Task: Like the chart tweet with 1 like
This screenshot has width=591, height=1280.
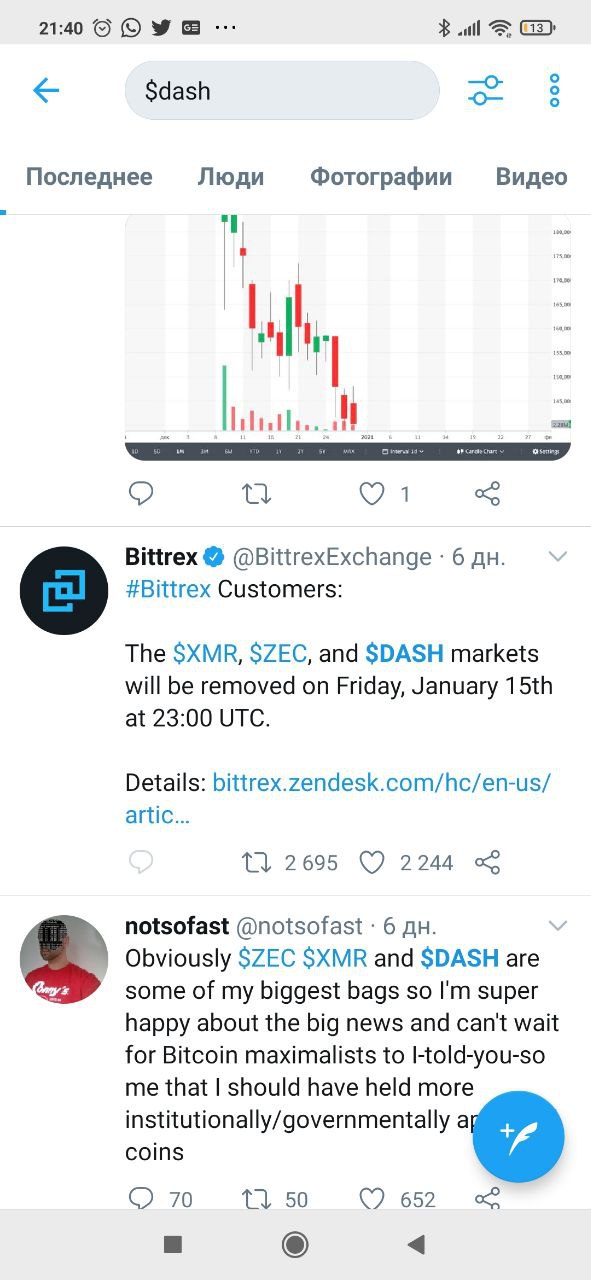Action: [x=372, y=493]
